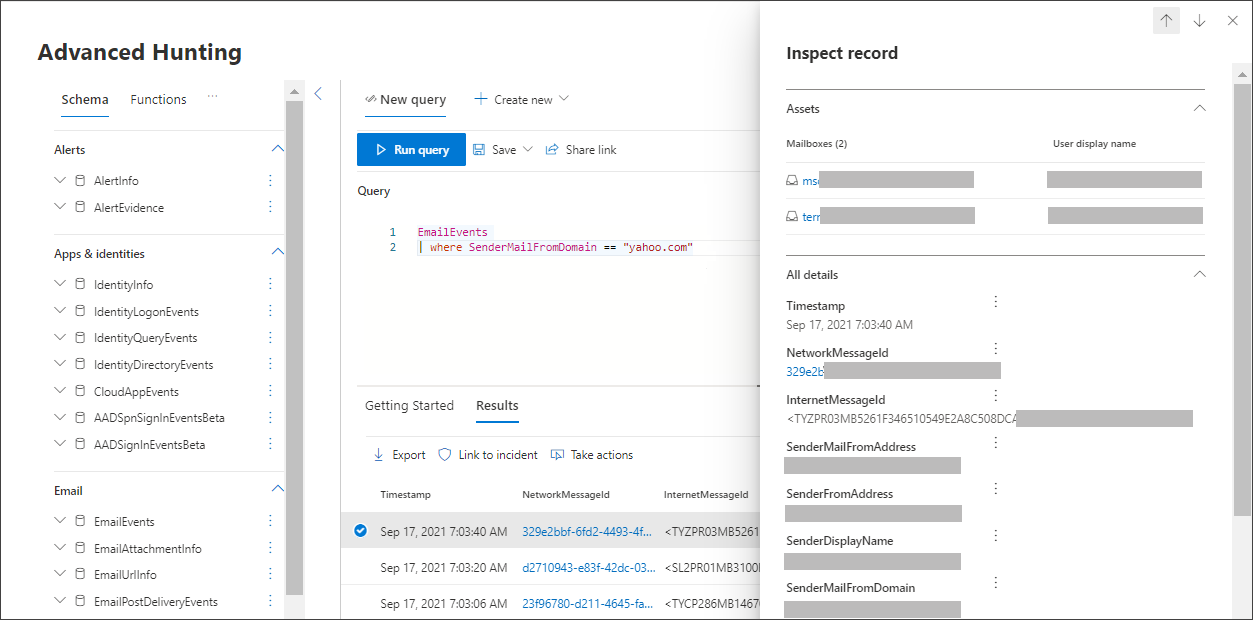This screenshot has height=620, width=1253.
Task: Click the Link to incident shield icon
Action: (x=446, y=455)
